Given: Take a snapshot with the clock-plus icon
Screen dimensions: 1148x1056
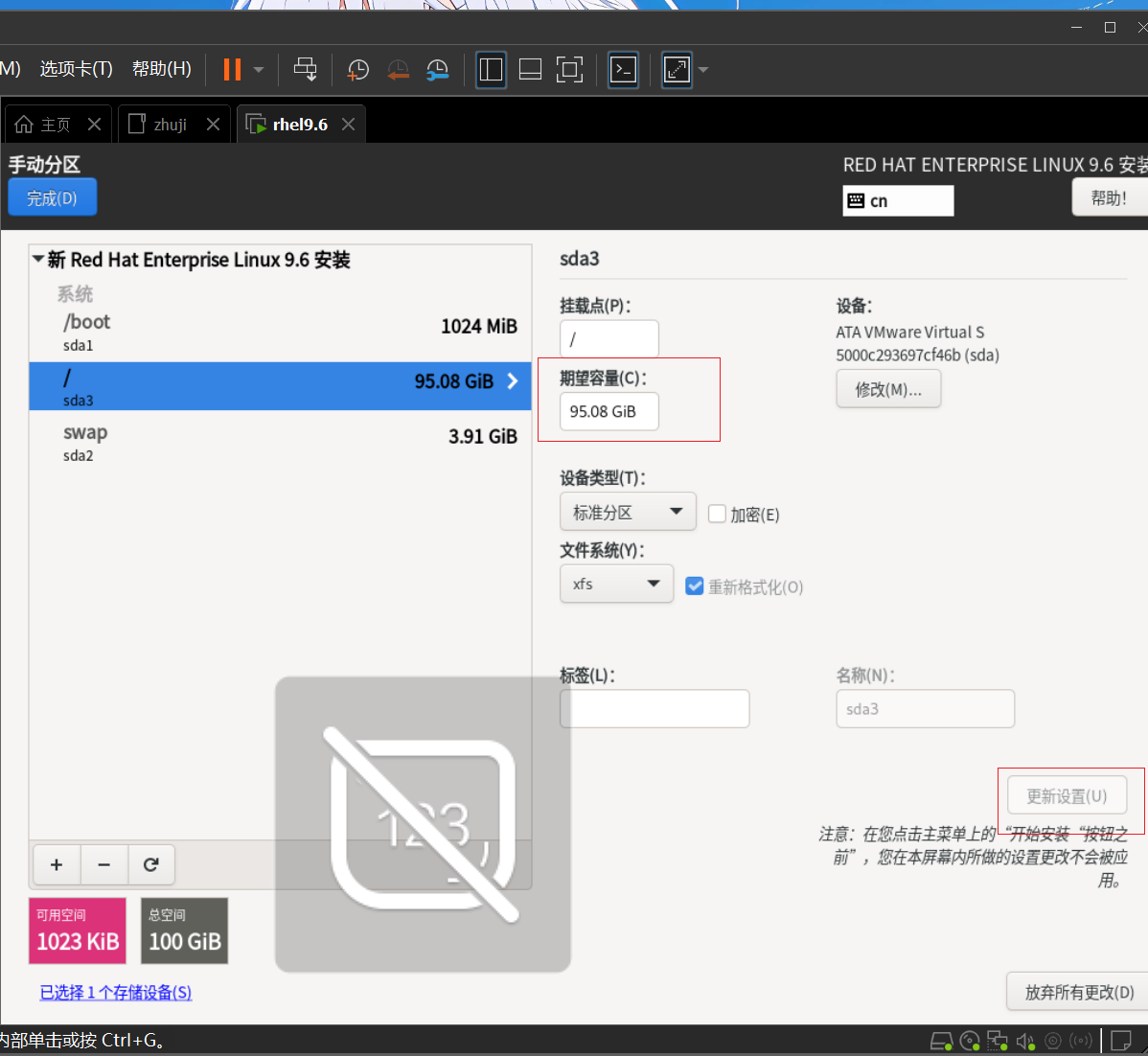Looking at the screenshot, I should pos(358,70).
